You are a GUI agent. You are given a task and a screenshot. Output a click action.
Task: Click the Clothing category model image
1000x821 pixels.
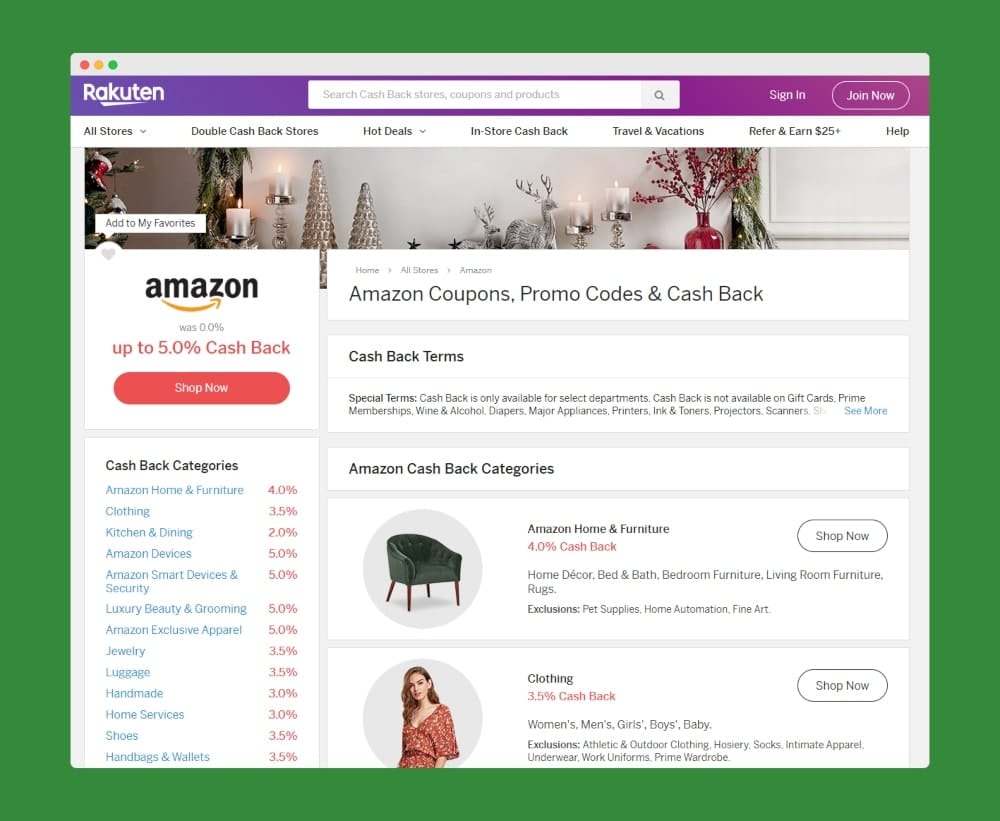coord(422,713)
